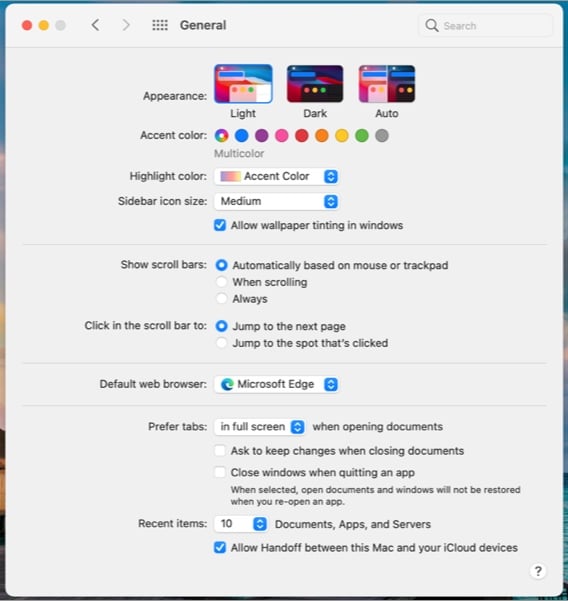
Task: Pick the graphite gray accent color
Action: coord(382,135)
